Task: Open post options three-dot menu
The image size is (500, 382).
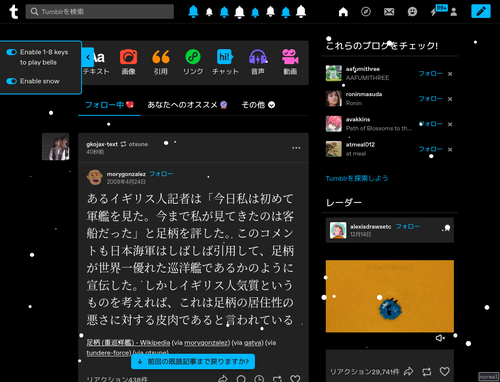Action: click(x=296, y=148)
